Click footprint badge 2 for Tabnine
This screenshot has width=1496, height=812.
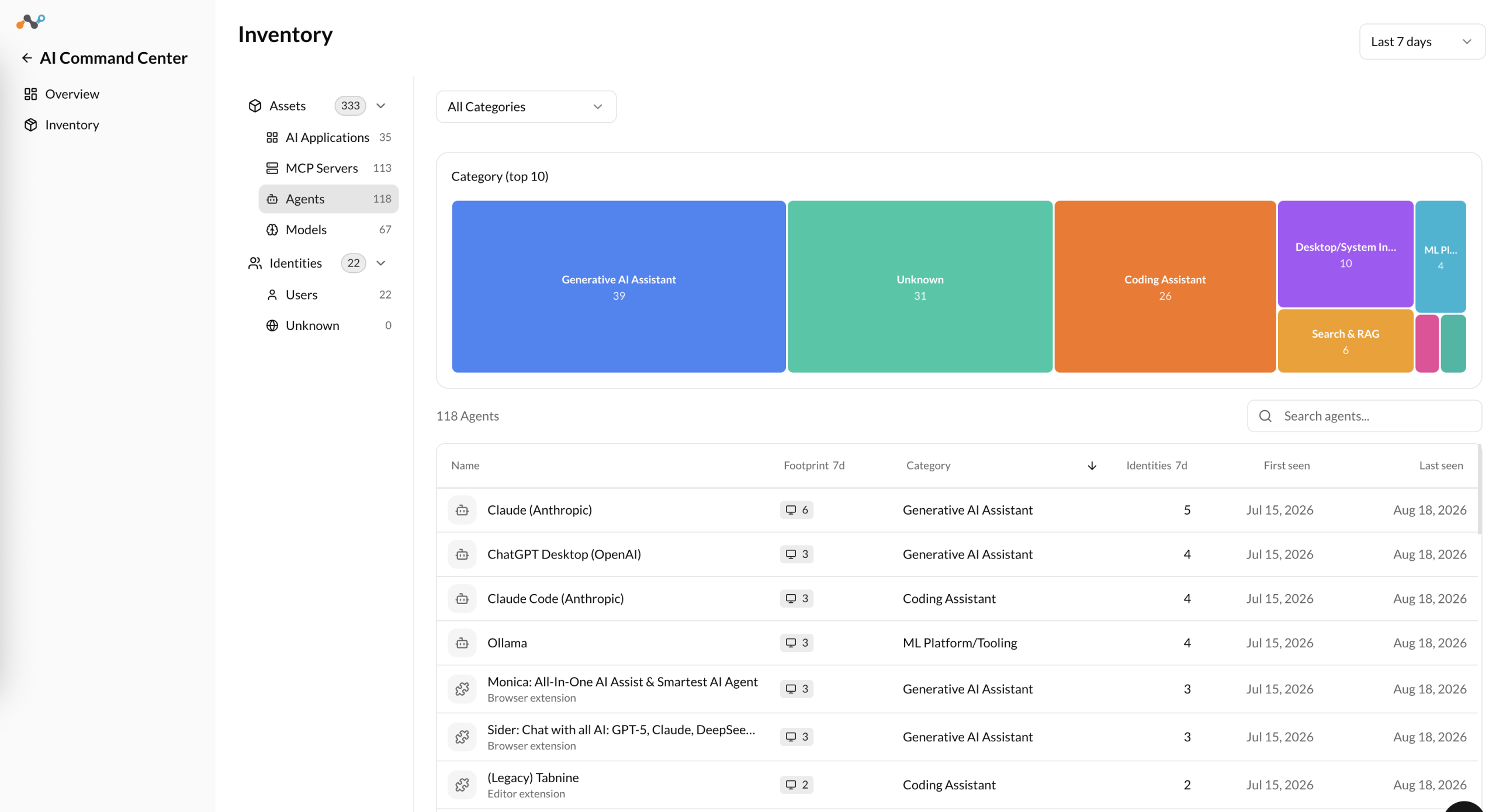(x=796, y=785)
